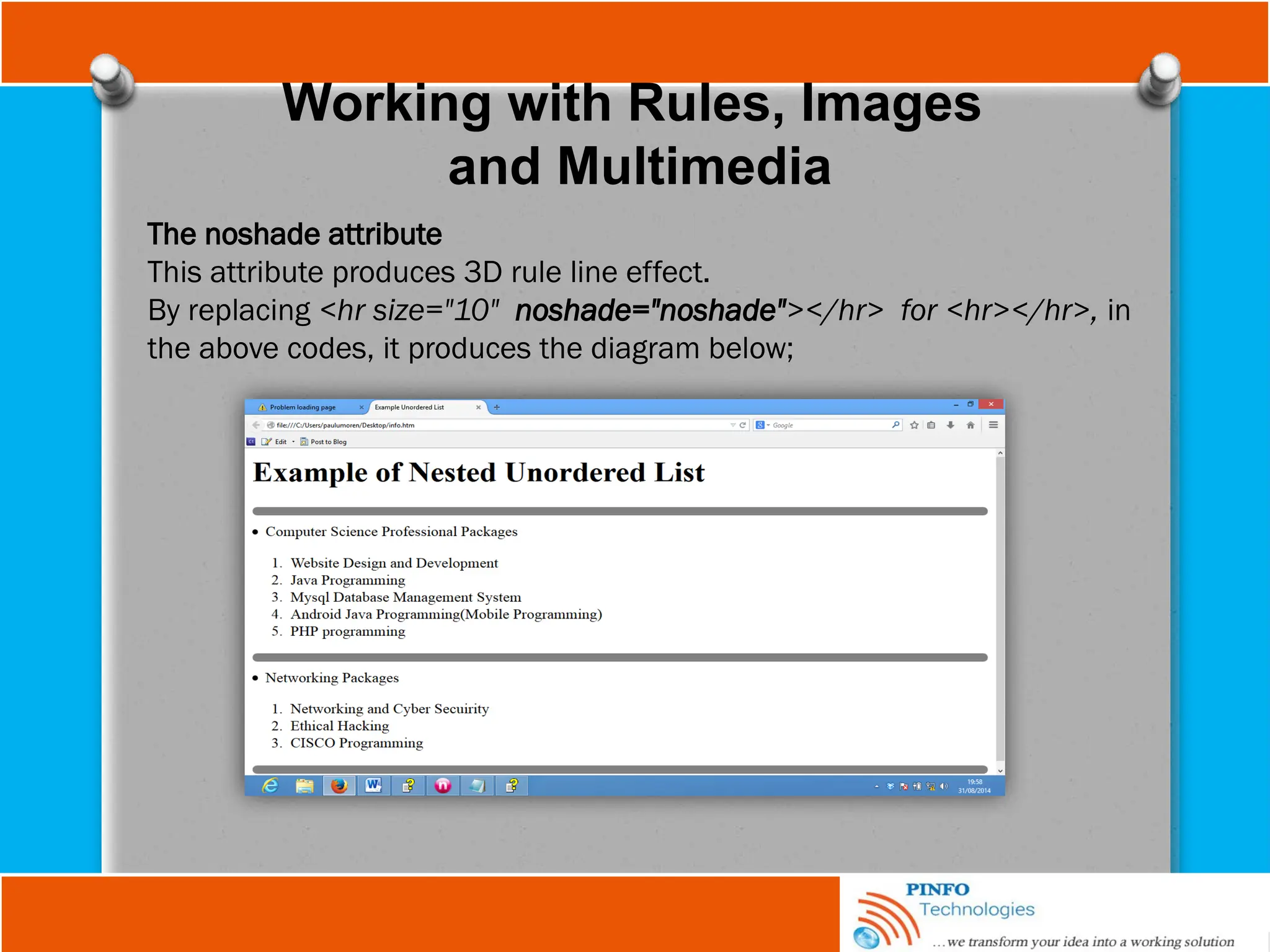Click the scrollbar up arrow
Viewport: 1270px width, 952px height.
point(1000,454)
